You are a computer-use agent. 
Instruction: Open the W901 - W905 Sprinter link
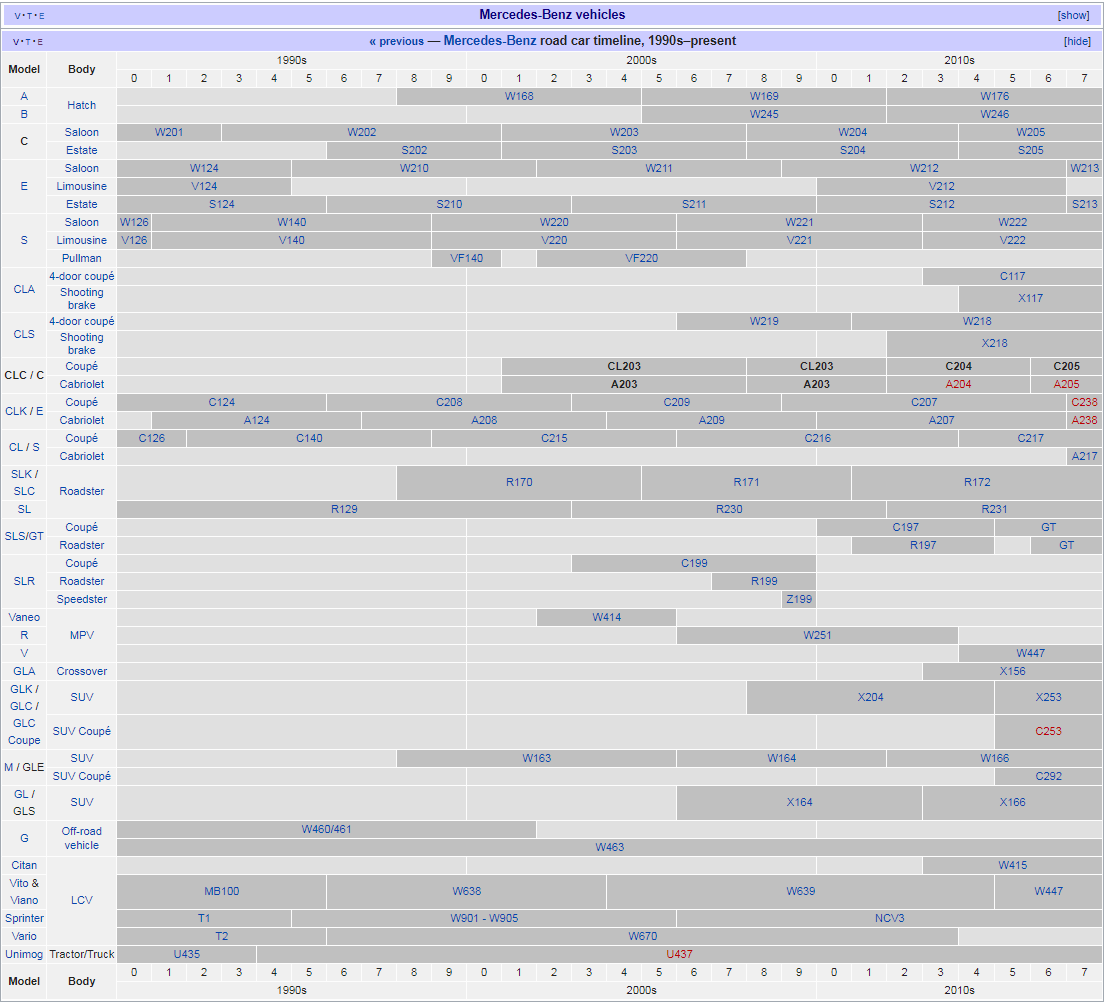(x=484, y=918)
